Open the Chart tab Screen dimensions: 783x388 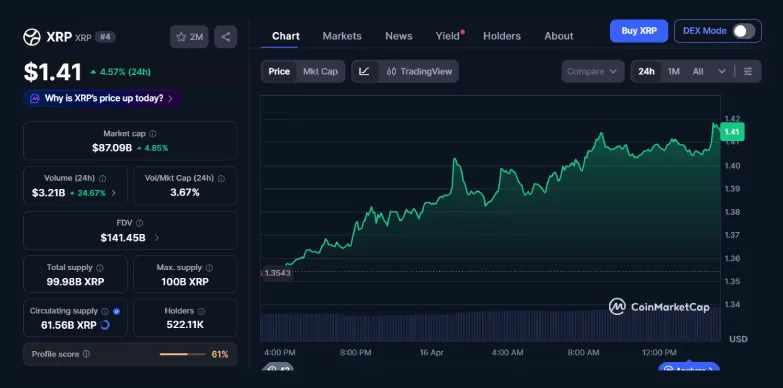[286, 36]
